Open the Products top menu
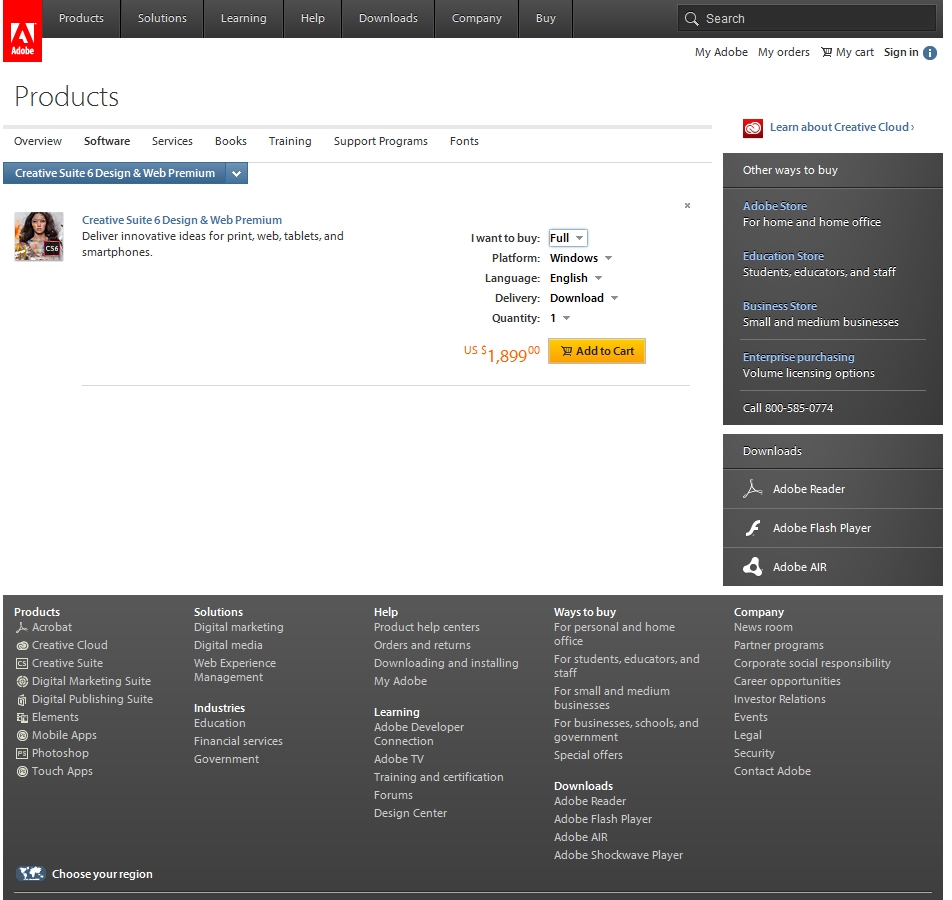Viewport: 952px width, 900px height. click(x=81, y=18)
